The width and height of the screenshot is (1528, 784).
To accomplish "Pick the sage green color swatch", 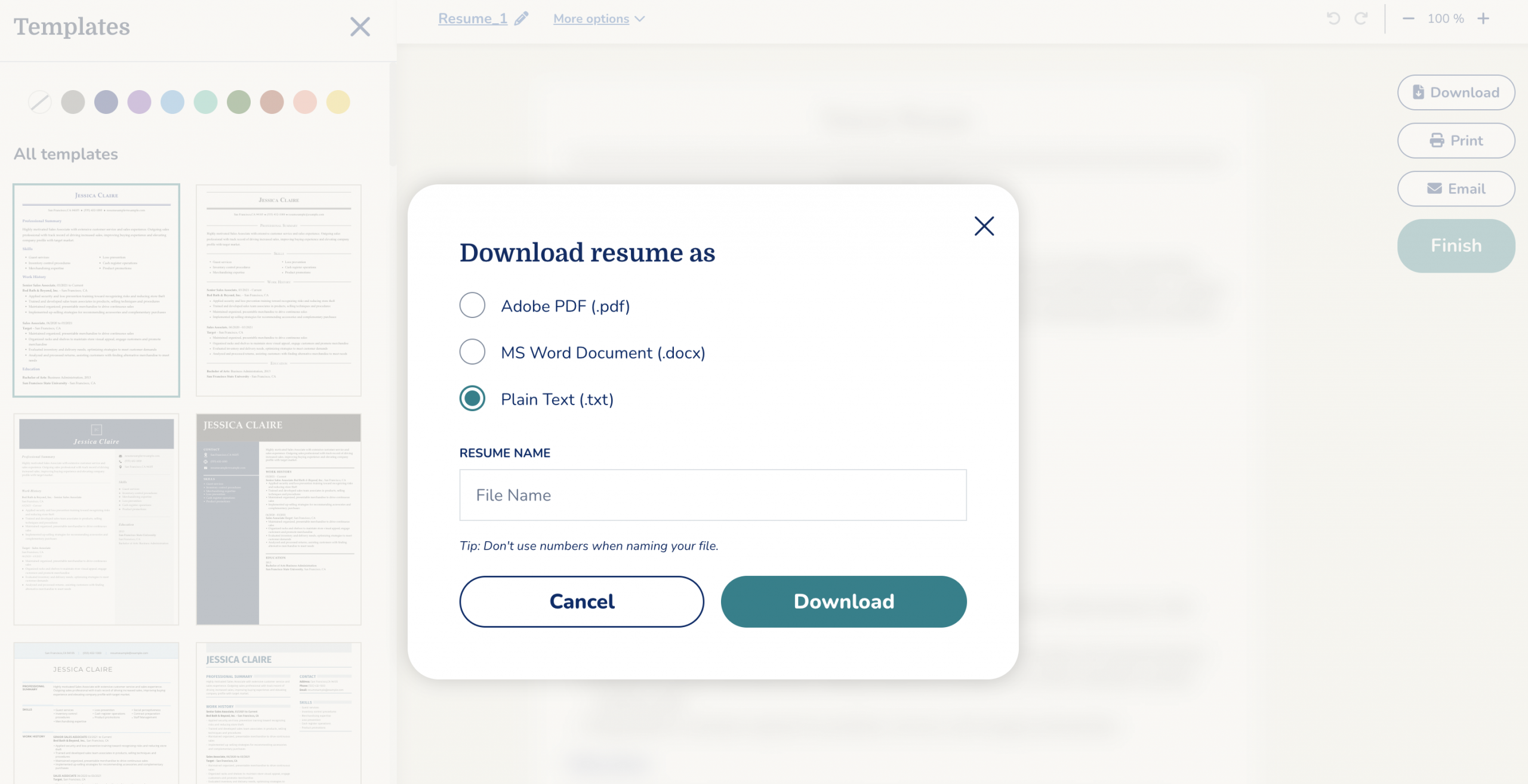I will tap(239, 102).
